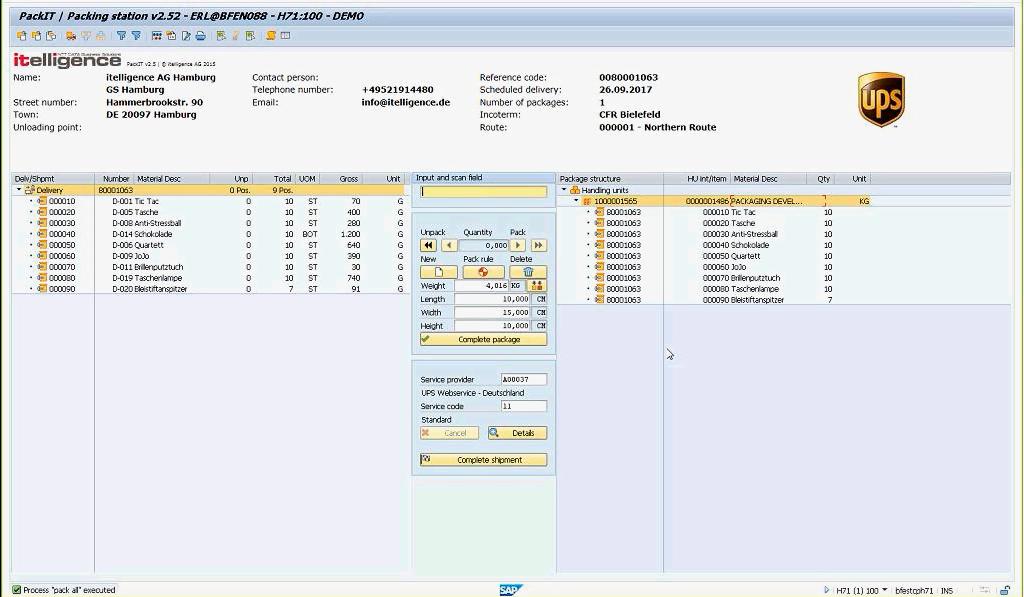Image resolution: width=1024 pixels, height=597 pixels.
Task: Click into the Input and scan field
Action: coord(484,191)
